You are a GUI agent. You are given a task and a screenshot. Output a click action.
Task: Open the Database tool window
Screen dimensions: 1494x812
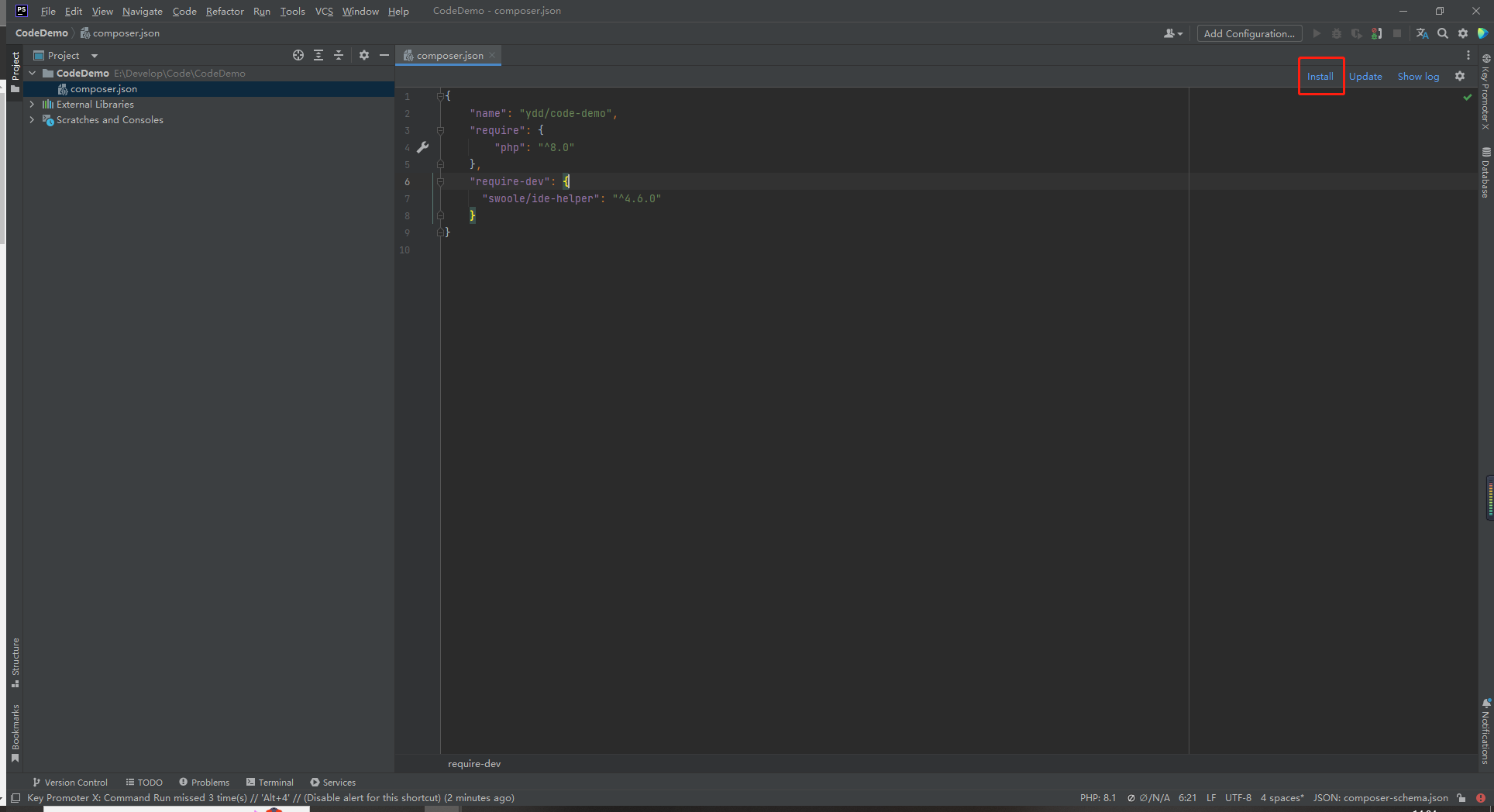[x=1485, y=172]
